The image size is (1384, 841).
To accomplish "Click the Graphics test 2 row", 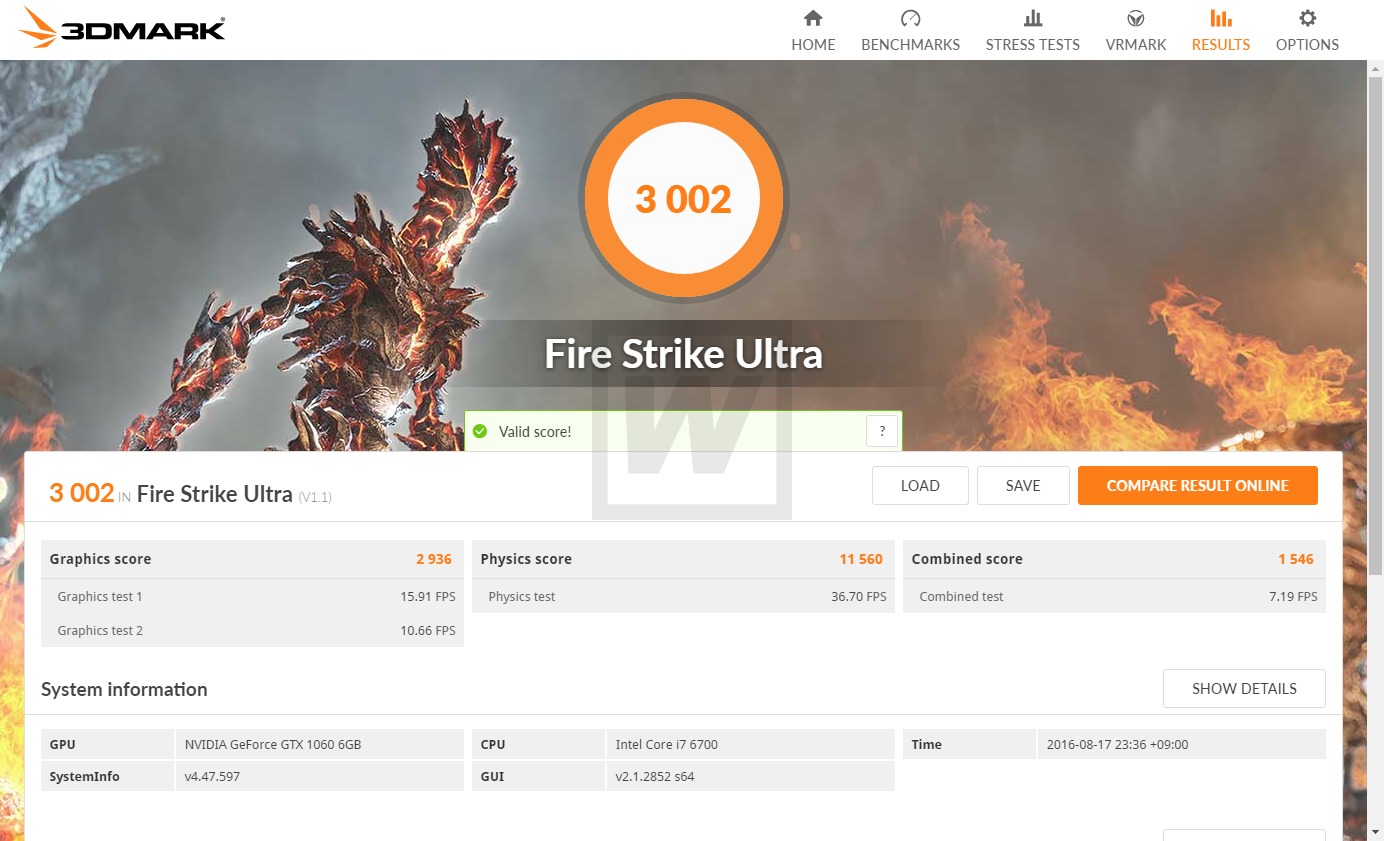I will tap(252, 630).
